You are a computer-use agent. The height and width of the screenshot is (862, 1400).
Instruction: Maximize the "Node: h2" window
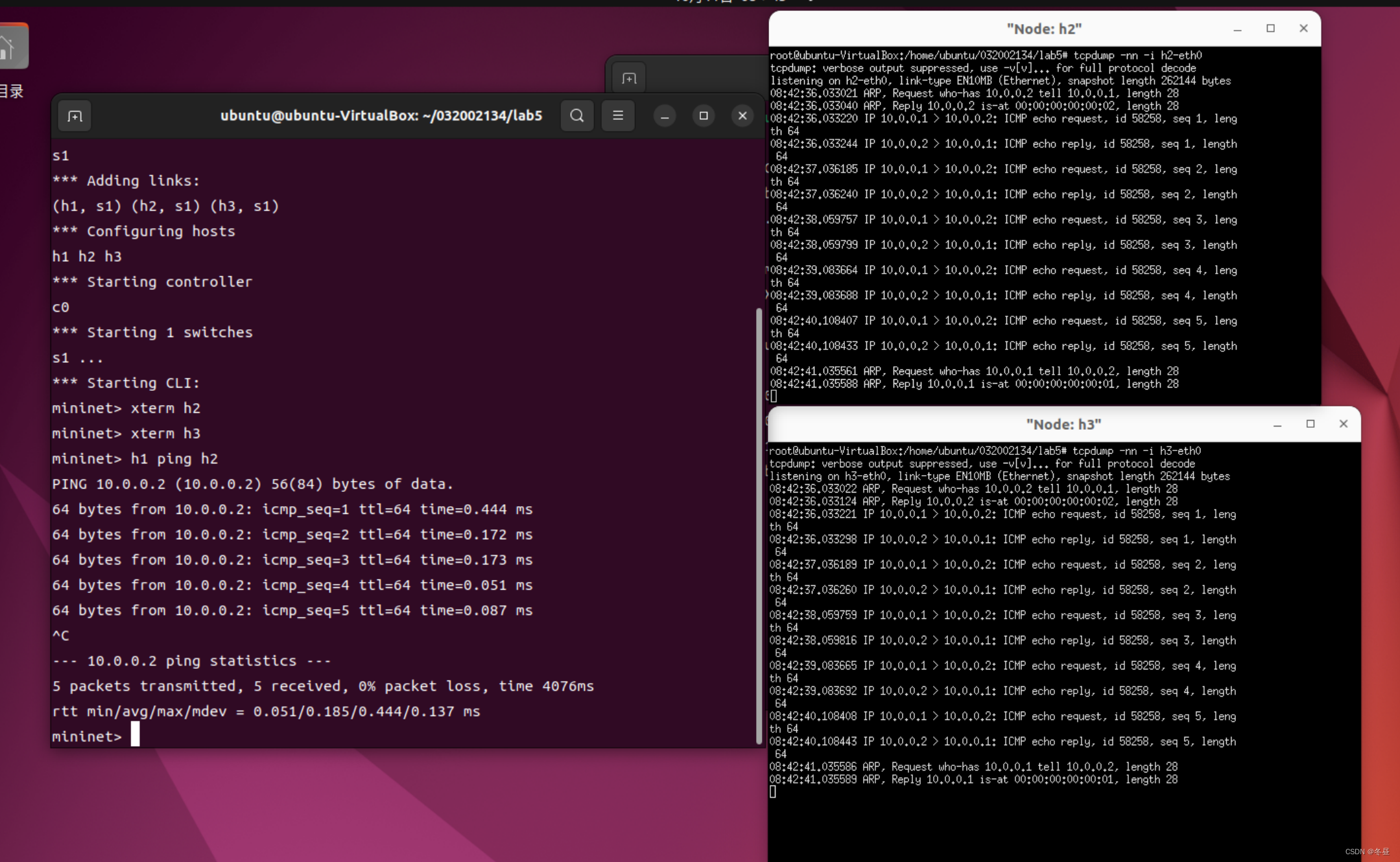1270,29
